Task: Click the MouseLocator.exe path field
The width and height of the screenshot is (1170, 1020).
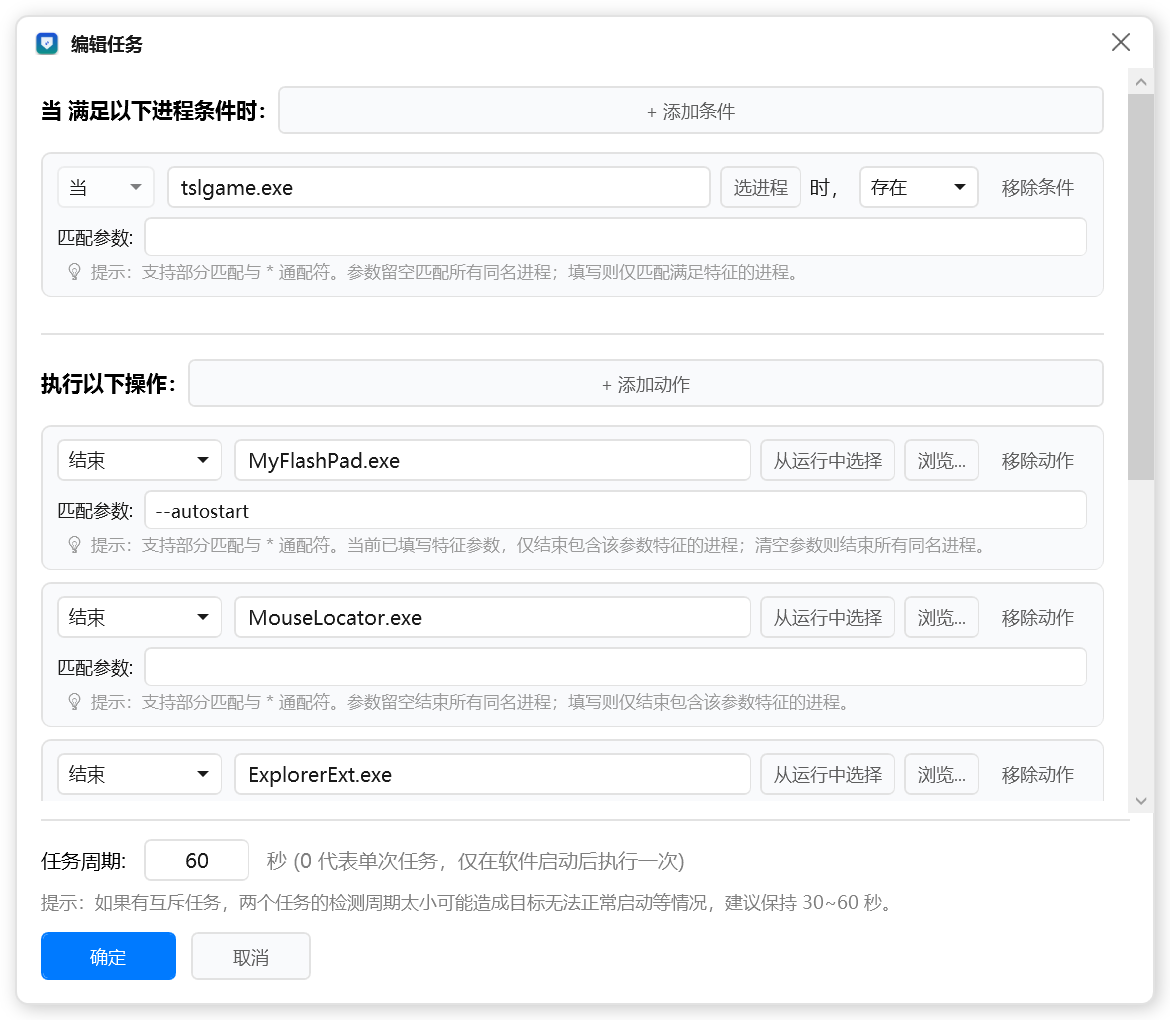Action: pyautogui.click(x=492, y=617)
